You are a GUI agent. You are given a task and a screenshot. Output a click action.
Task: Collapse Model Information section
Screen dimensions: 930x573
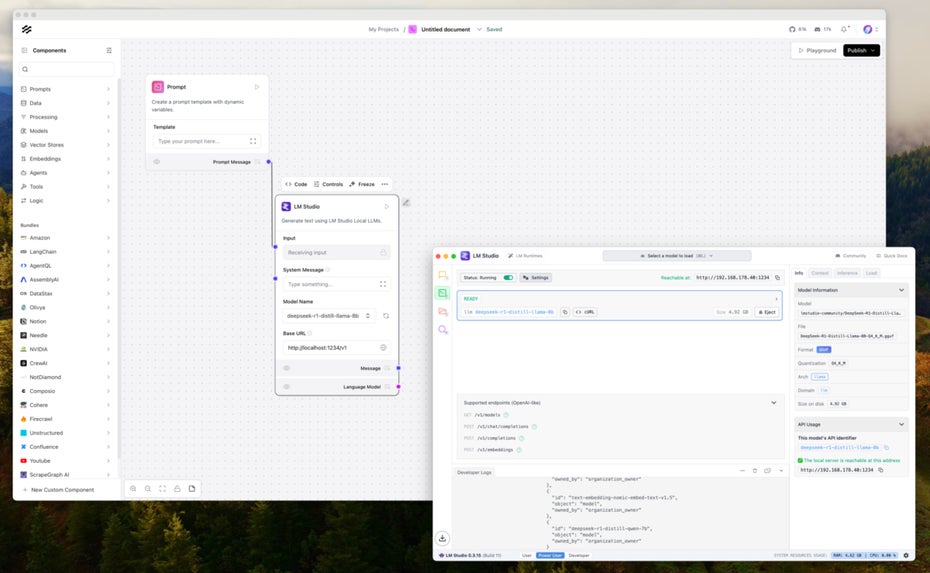[902, 290]
